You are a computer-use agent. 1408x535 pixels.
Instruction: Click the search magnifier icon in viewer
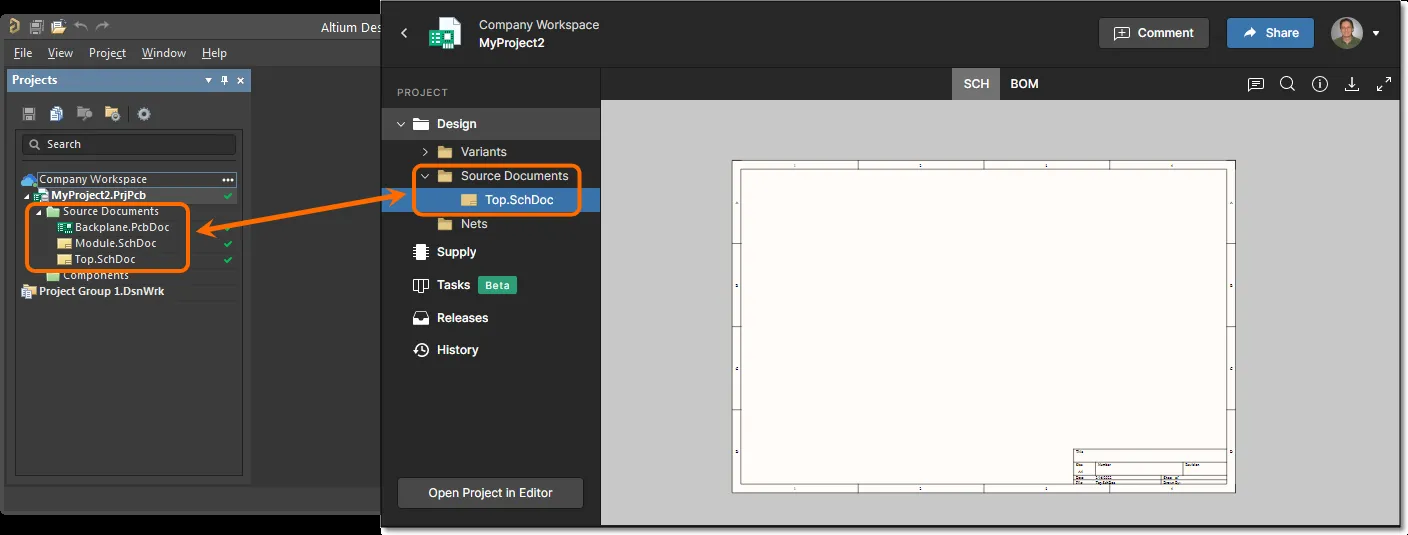click(x=1288, y=85)
